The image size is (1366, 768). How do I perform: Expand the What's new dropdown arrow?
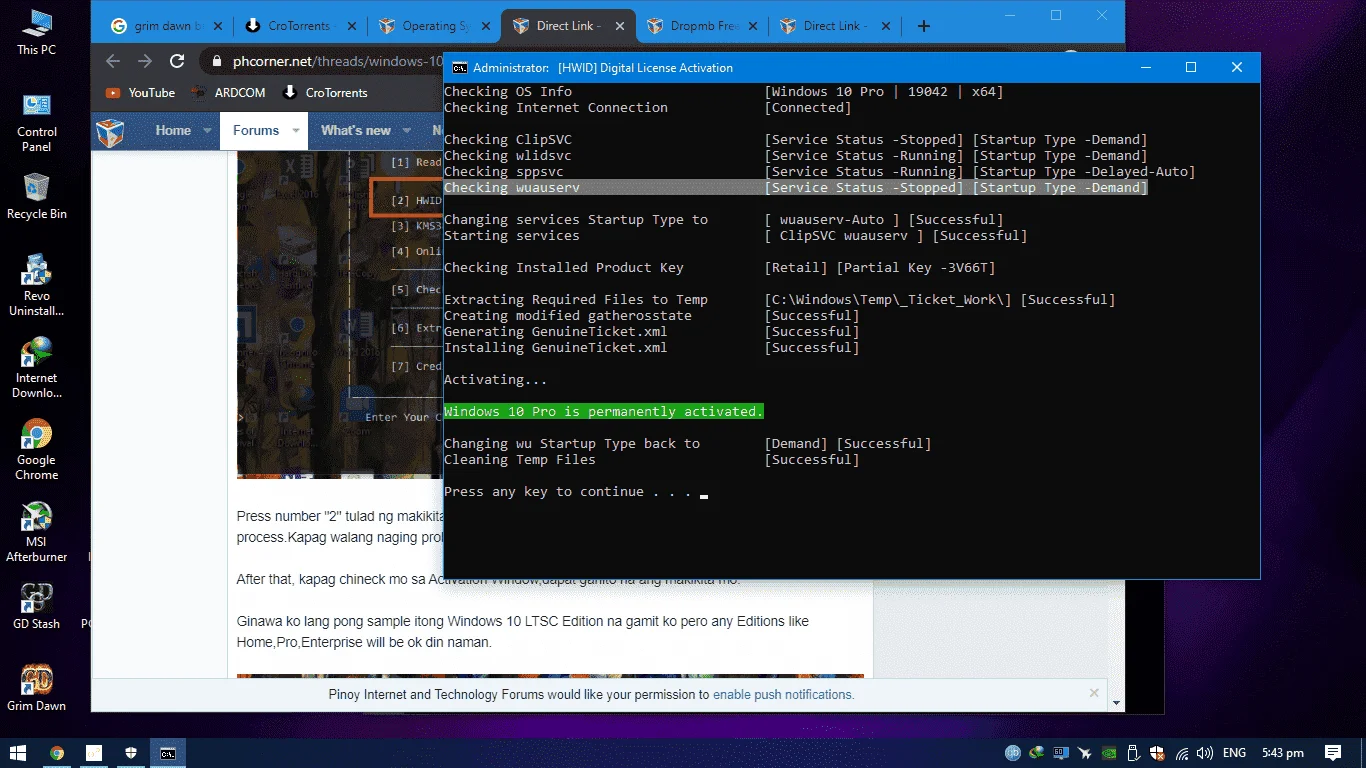[407, 131]
